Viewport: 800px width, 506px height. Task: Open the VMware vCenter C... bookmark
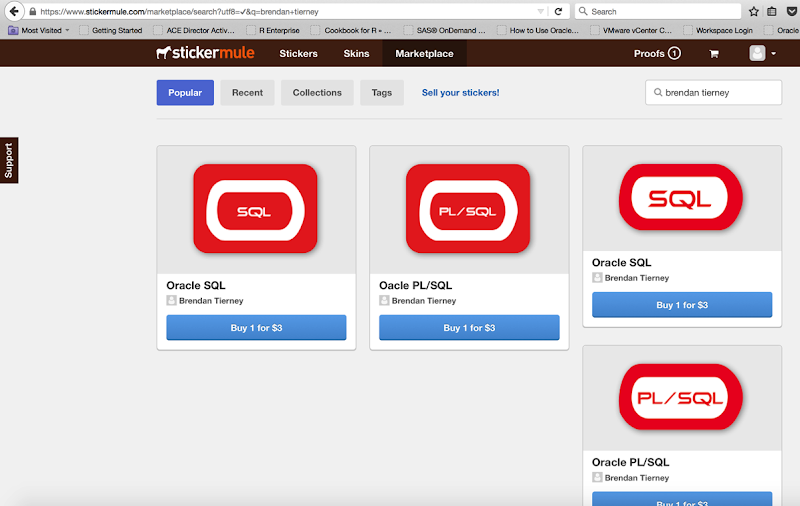631,31
